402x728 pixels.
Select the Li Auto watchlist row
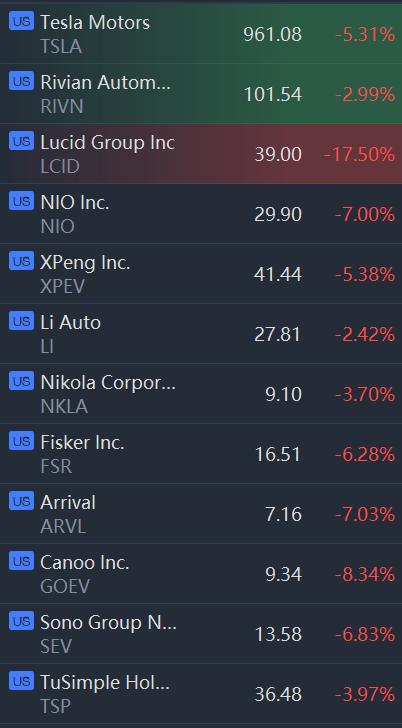[201, 334]
